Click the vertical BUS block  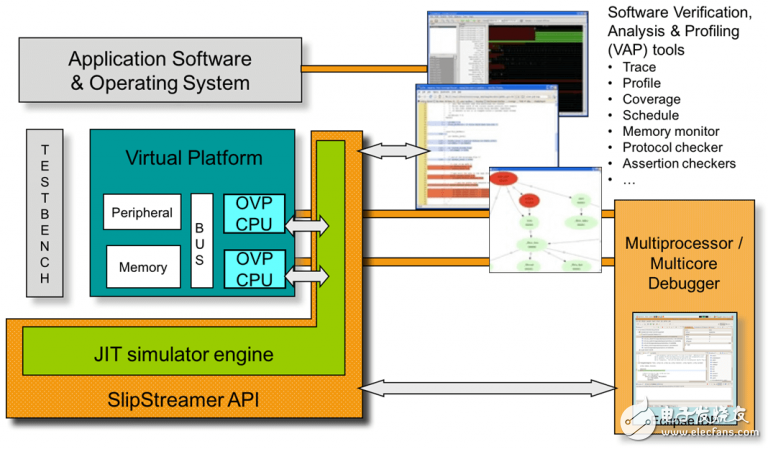tap(202, 240)
